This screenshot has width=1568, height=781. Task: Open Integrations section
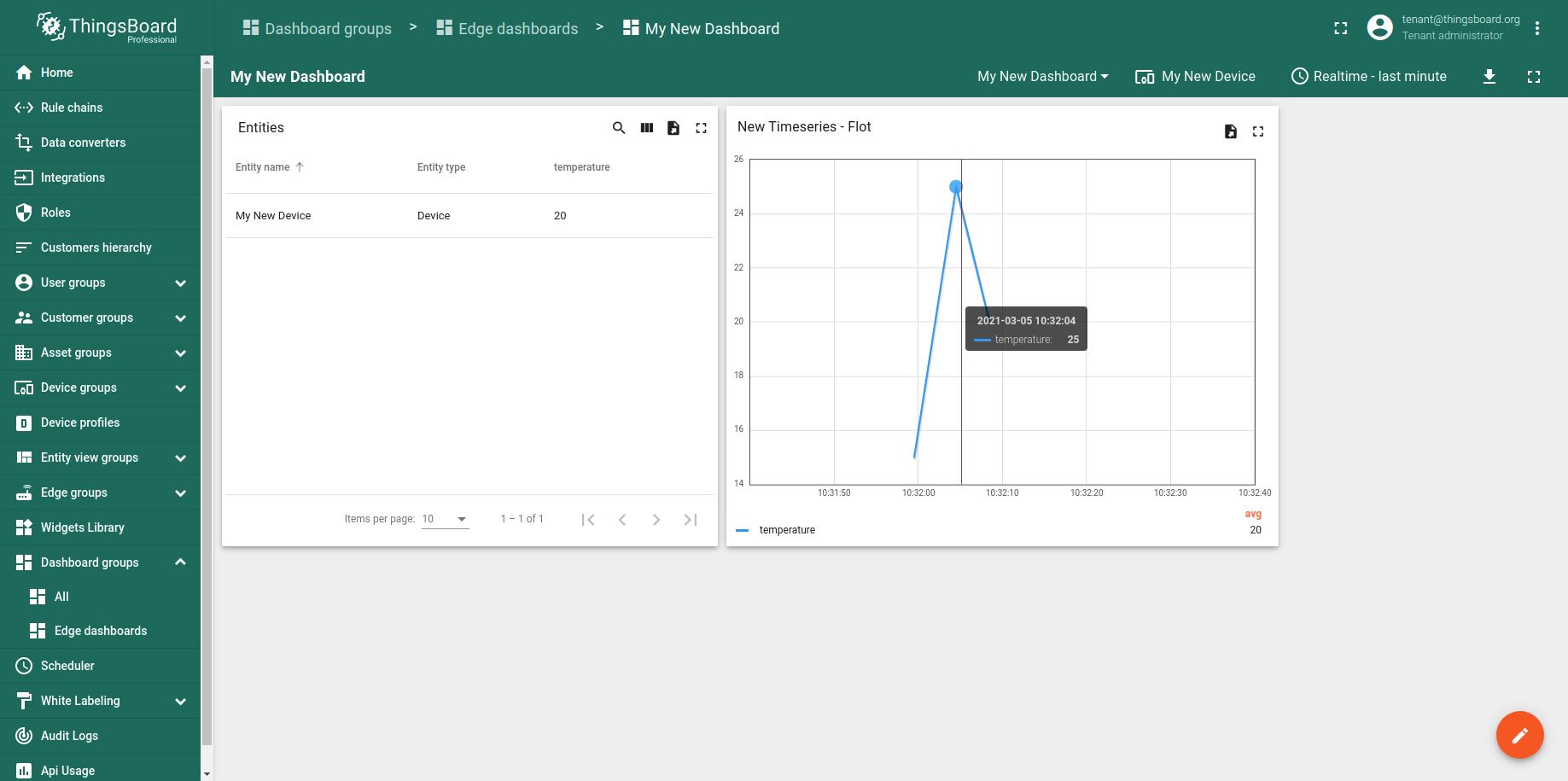coord(100,178)
